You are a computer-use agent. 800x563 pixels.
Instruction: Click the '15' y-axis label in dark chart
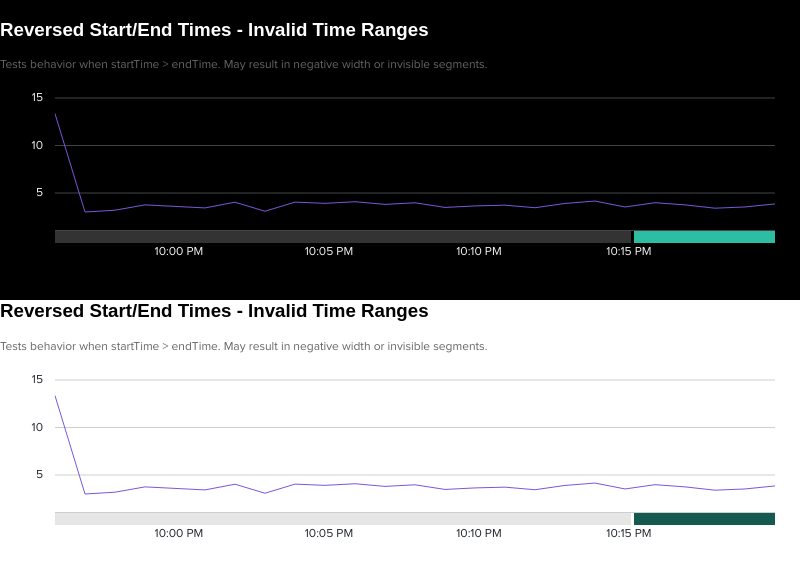(x=37, y=97)
